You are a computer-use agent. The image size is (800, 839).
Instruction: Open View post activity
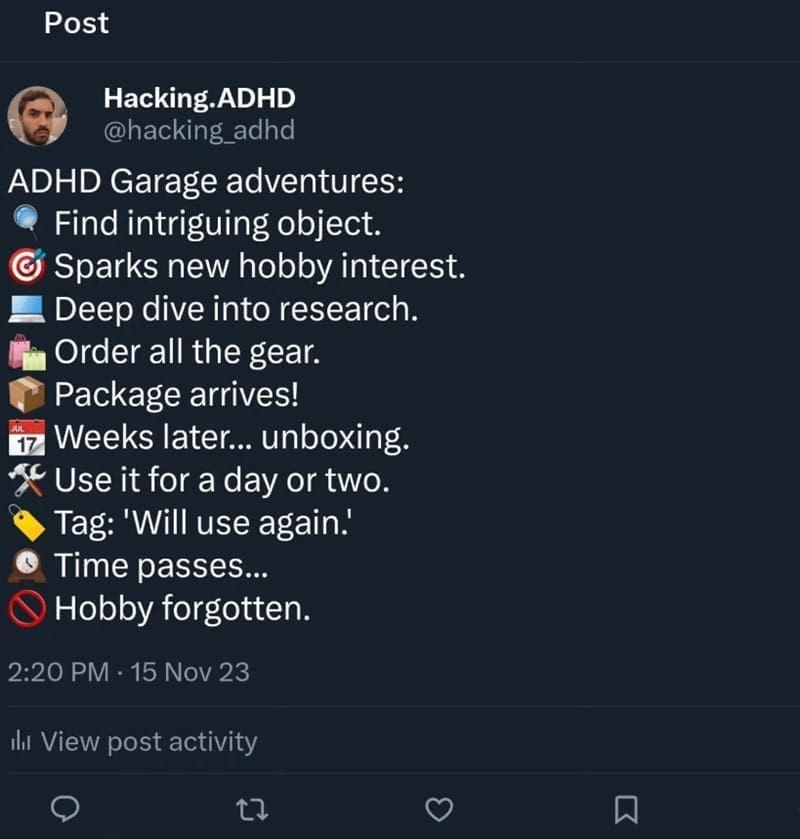(x=148, y=741)
